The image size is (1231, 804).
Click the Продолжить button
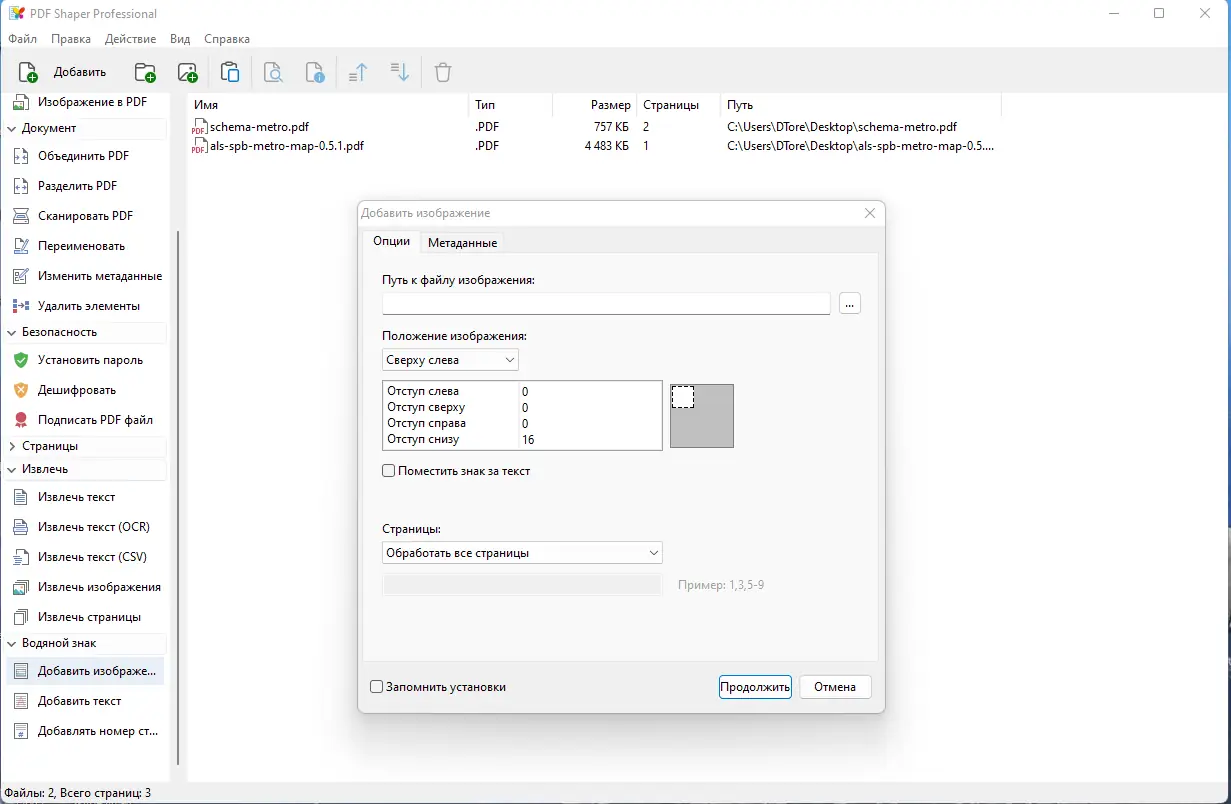(x=755, y=687)
